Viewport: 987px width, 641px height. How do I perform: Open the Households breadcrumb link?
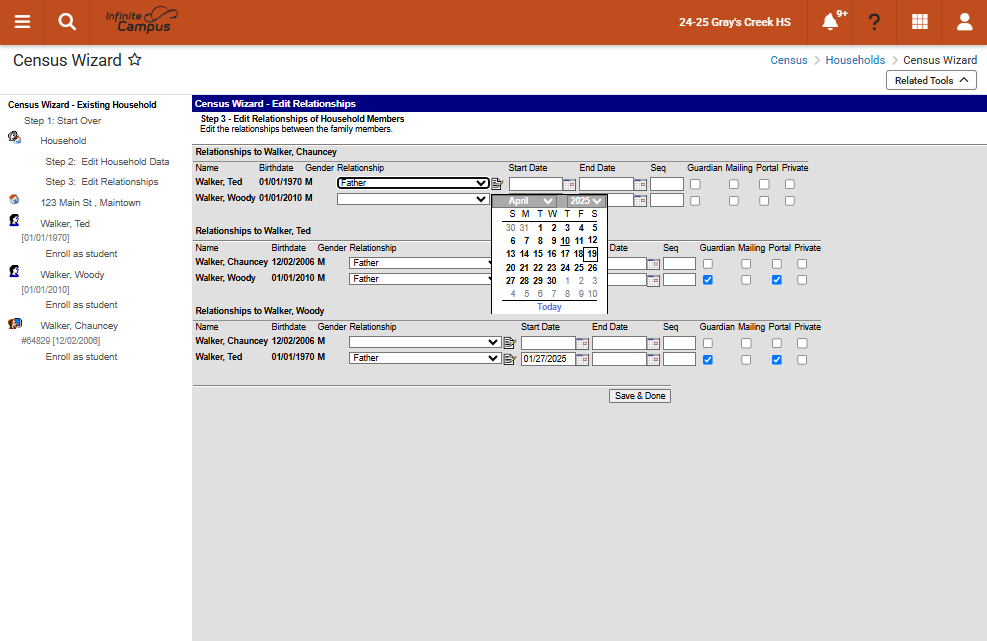(855, 60)
